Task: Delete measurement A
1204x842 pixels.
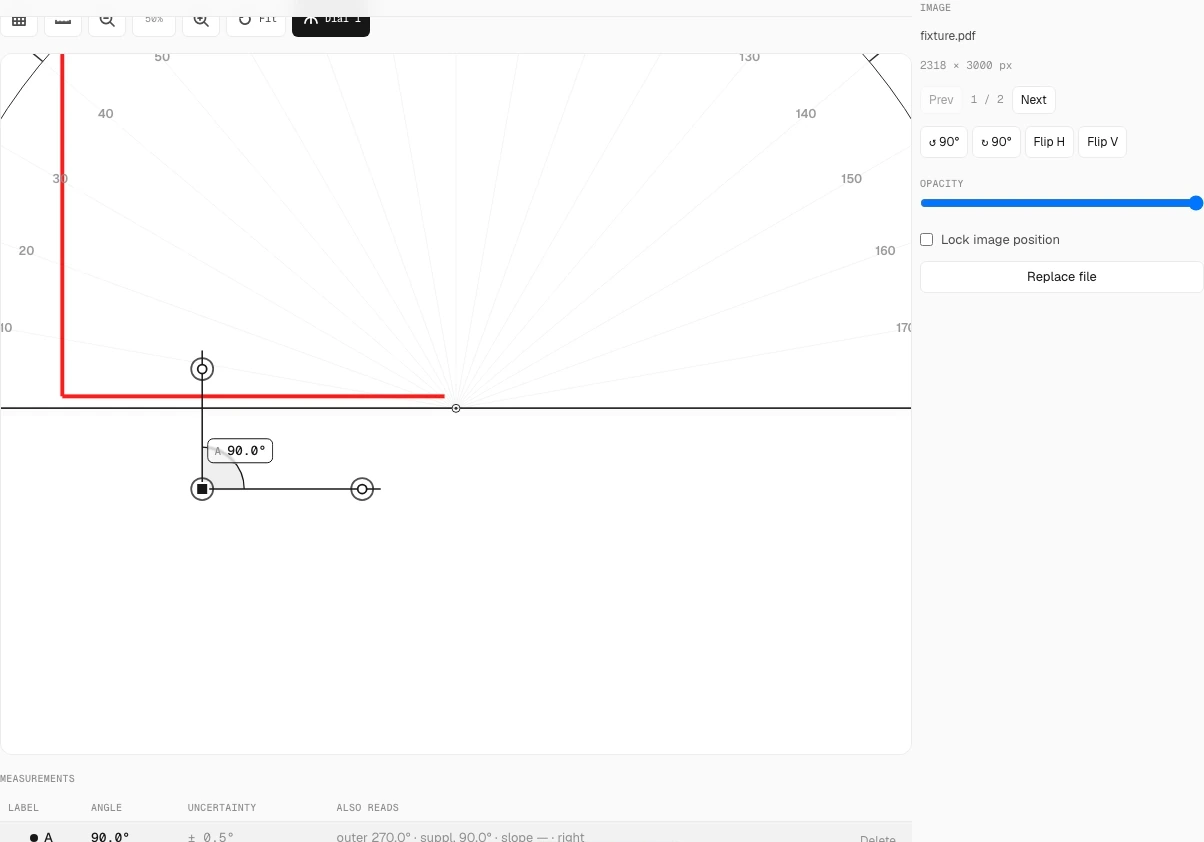Action: 878,838
